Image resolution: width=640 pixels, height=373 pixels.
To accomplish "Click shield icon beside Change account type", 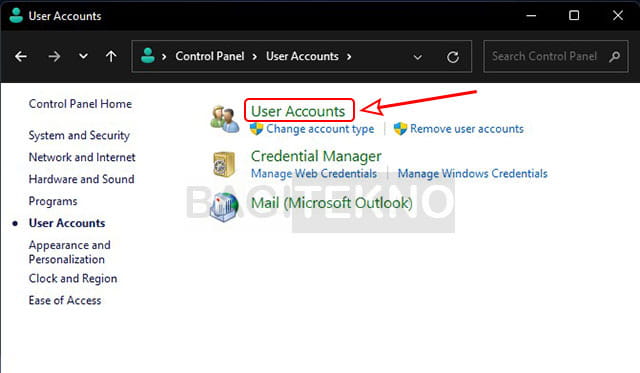I will click(x=256, y=129).
